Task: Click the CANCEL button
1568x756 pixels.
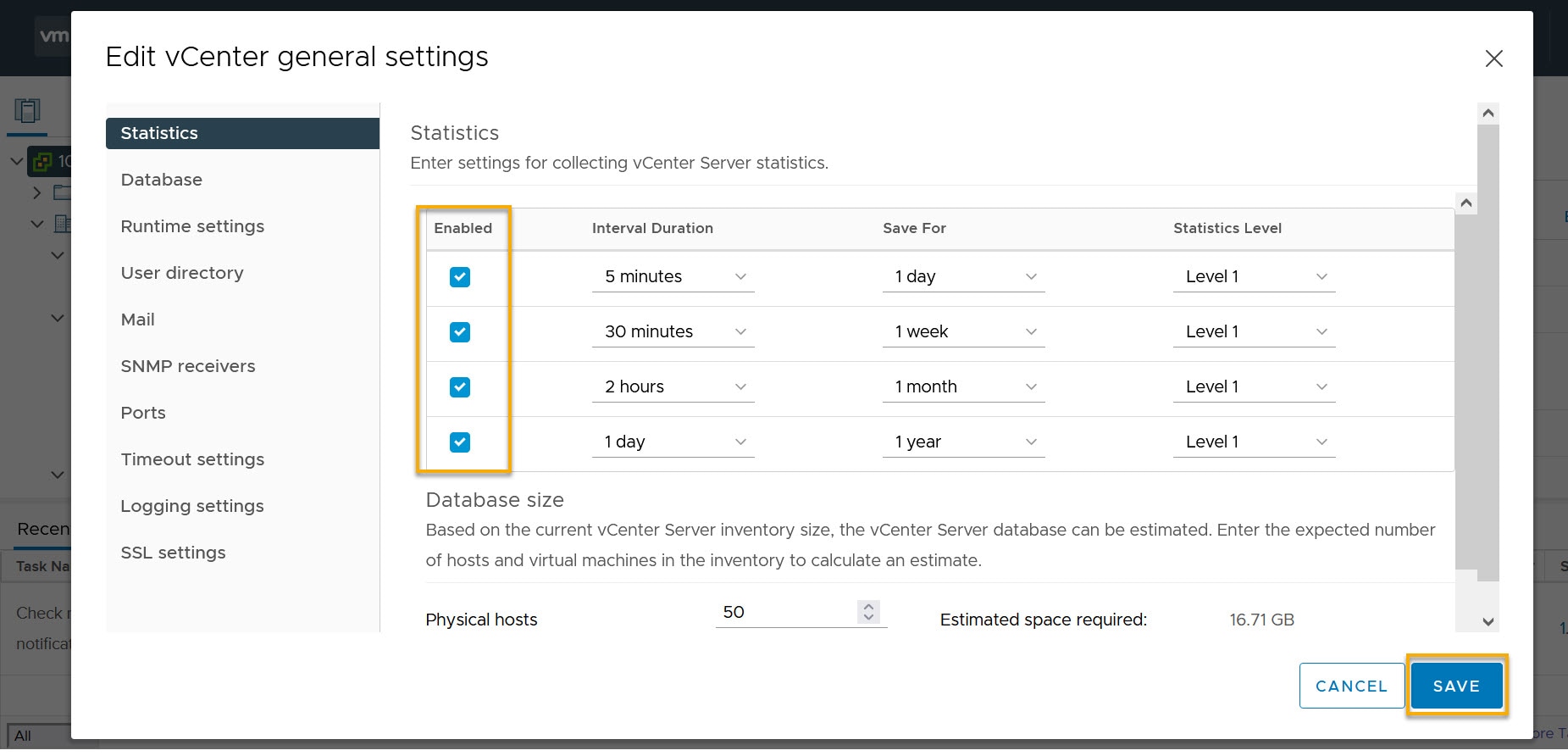Action: [1351, 686]
